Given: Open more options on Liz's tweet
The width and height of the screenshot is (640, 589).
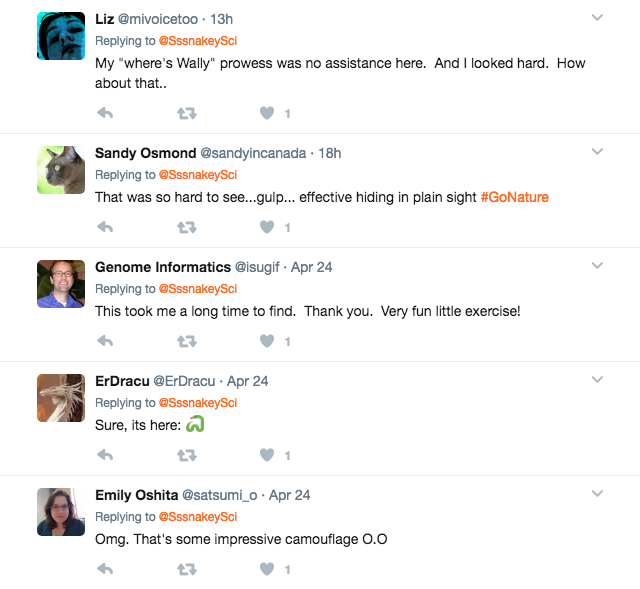Looking at the screenshot, I should coord(597,18).
